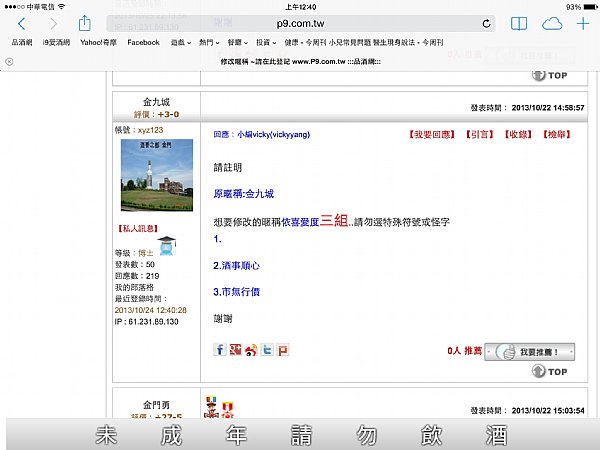
Task: Open the Yahoo!奇摩 bookmark
Action: [98, 42]
